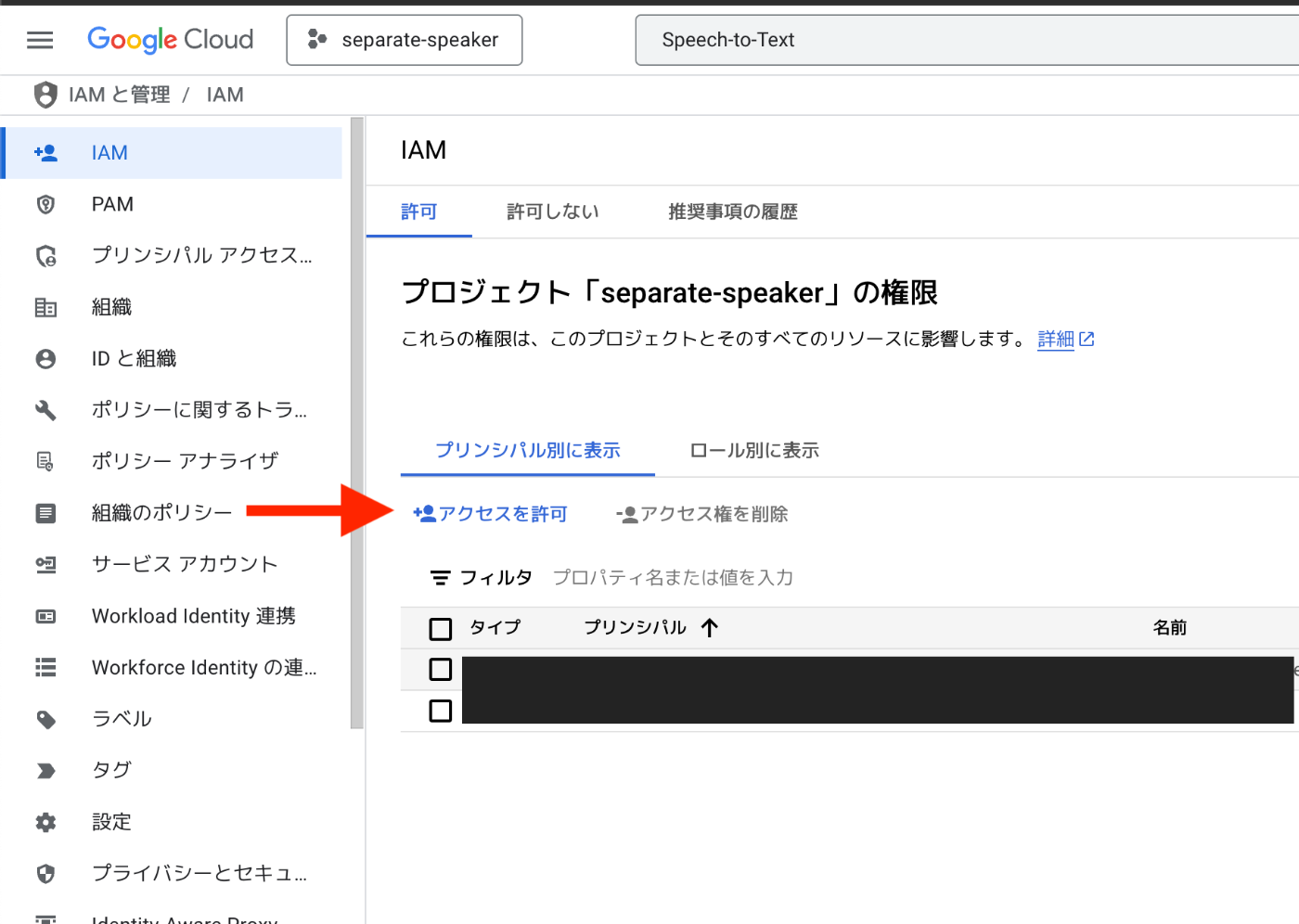Click the PAM shield icon
The image size is (1299, 924).
pos(45,204)
